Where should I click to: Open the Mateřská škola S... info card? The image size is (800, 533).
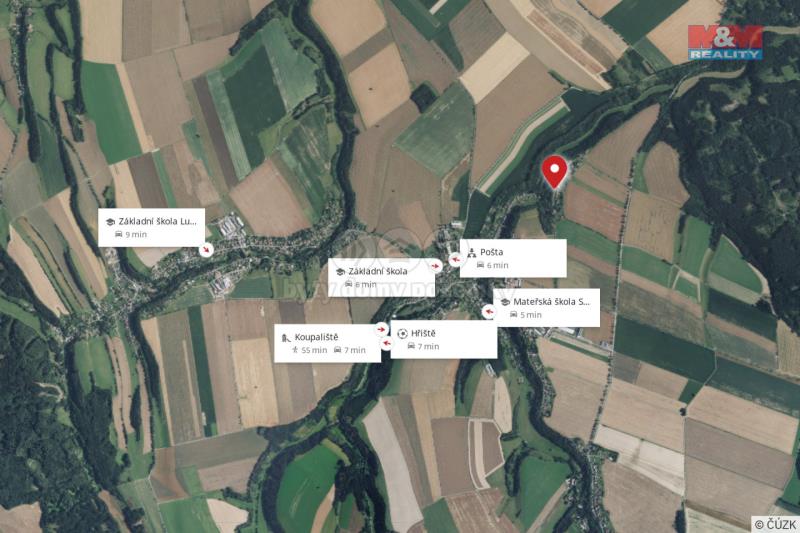546,308
